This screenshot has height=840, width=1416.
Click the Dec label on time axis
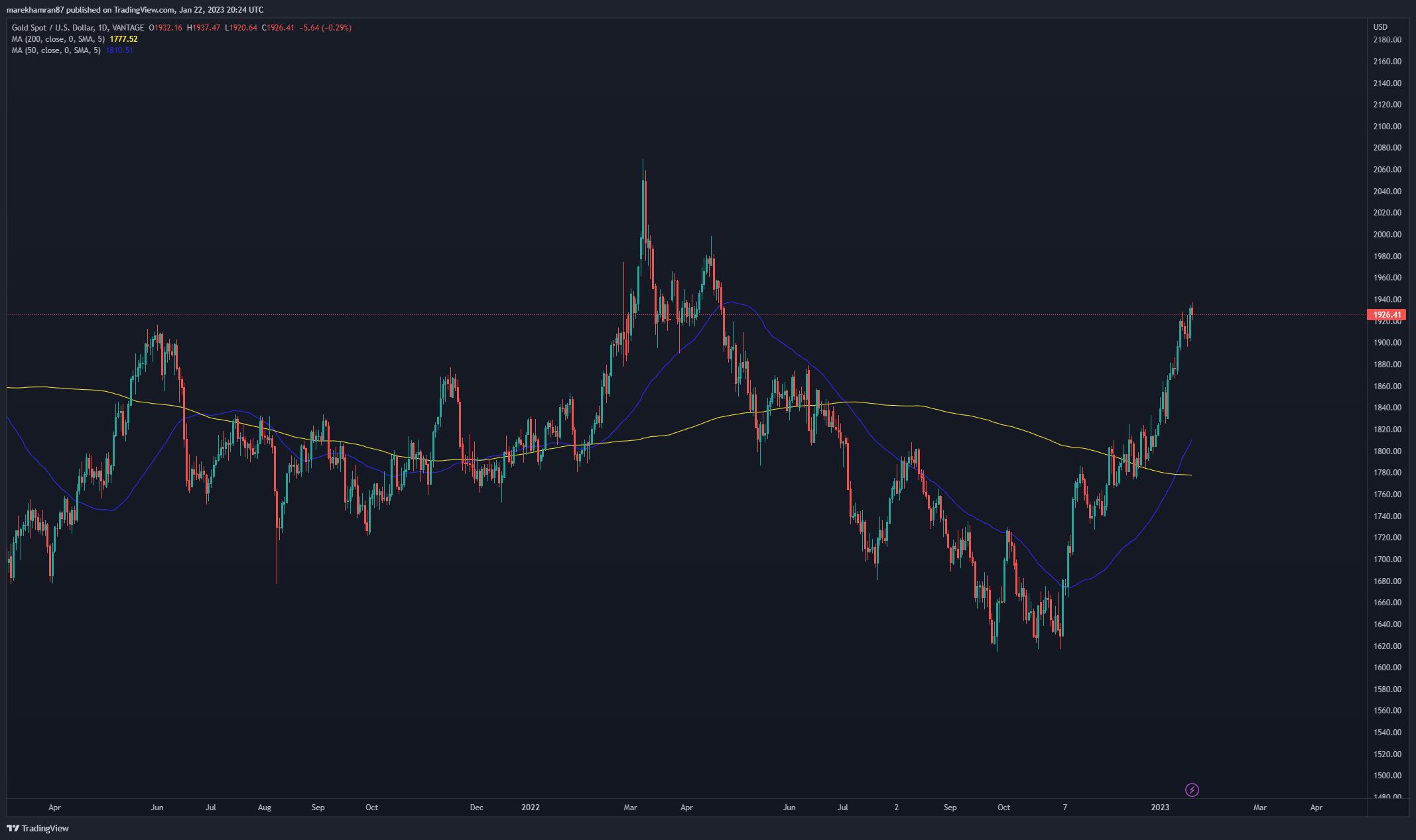coord(476,808)
